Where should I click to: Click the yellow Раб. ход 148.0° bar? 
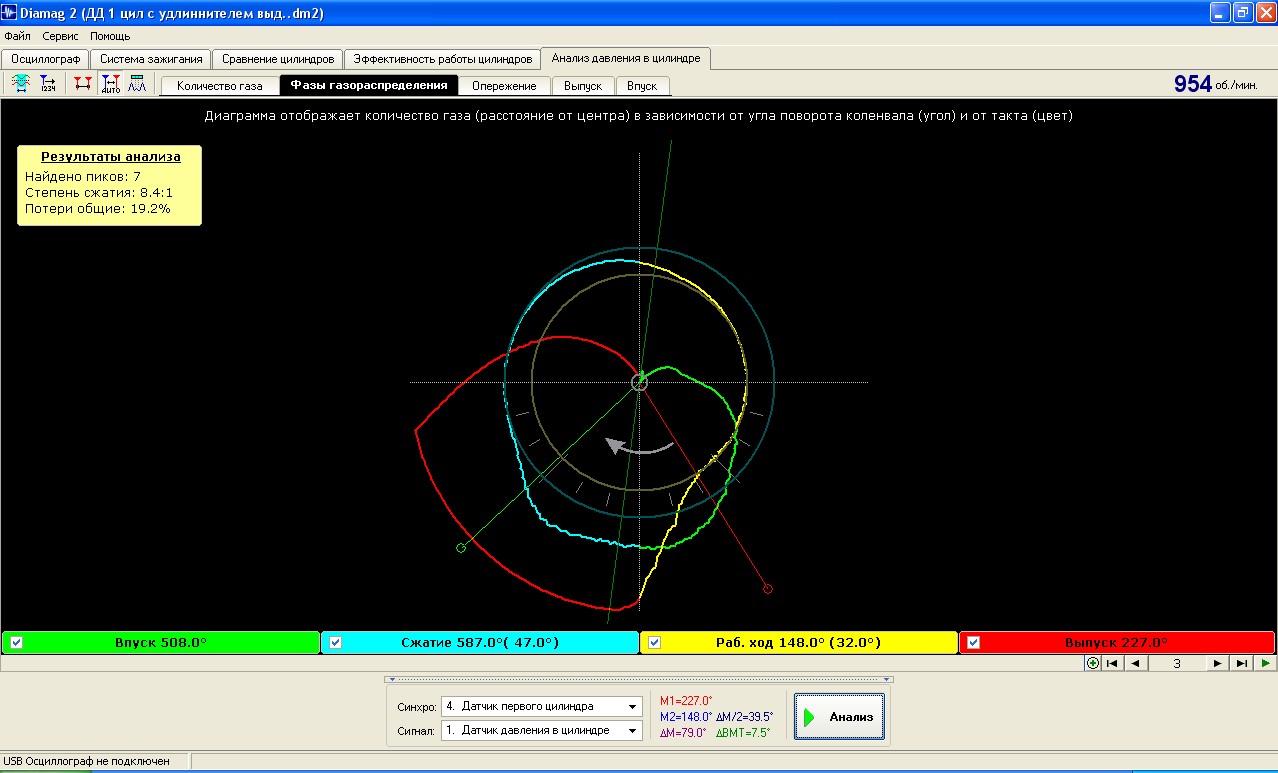(x=799, y=643)
